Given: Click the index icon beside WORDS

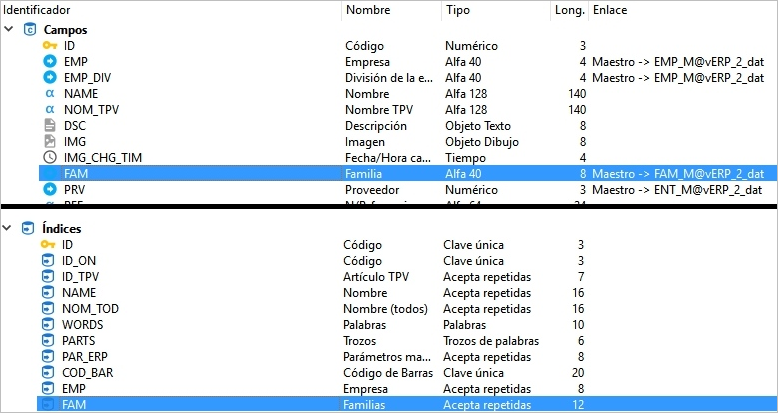Looking at the screenshot, I should click(x=49, y=325).
